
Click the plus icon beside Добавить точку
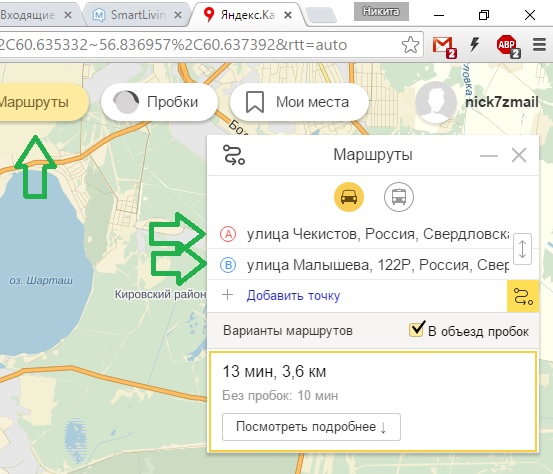click(x=227, y=295)
